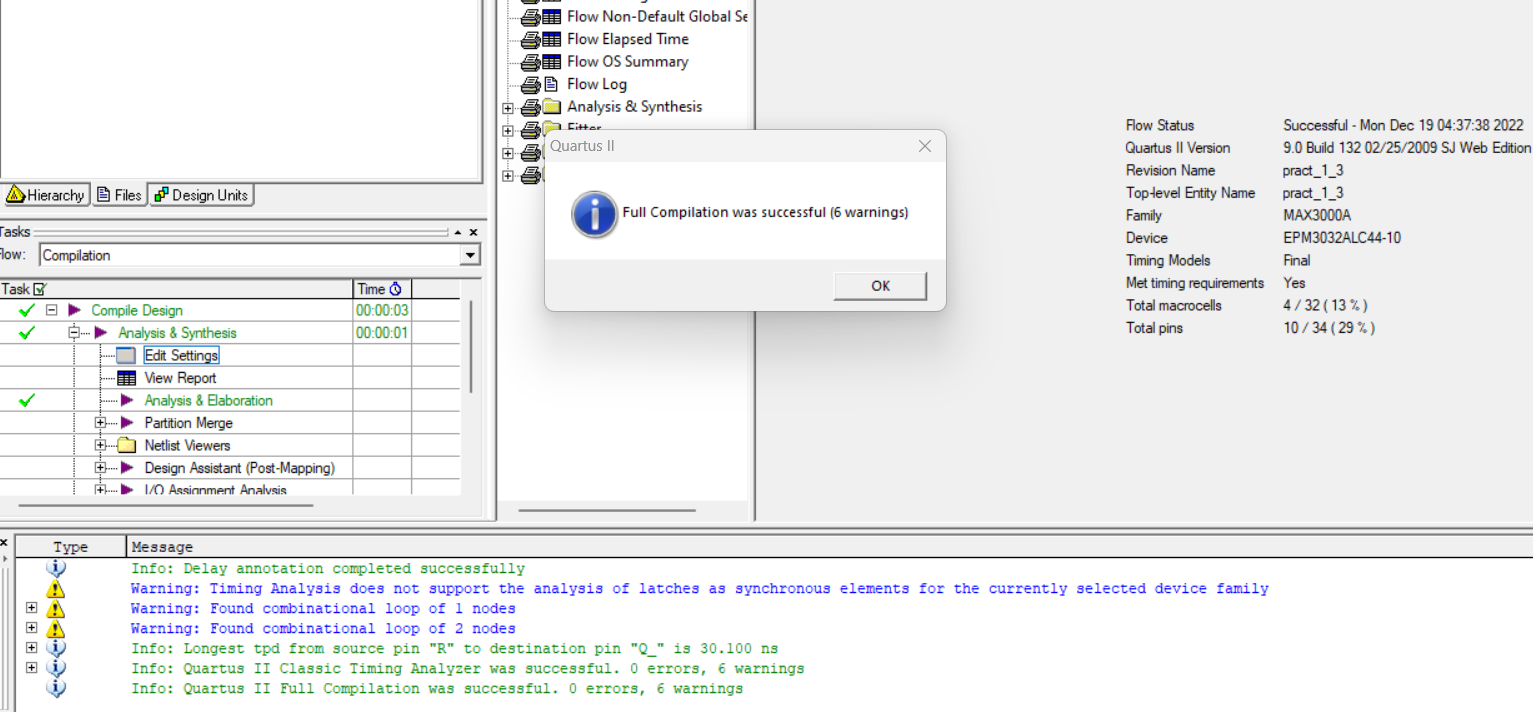Screen dimensions: 1533x712
Task: Close the Tasks panel
Action: (x=473, y=232)
